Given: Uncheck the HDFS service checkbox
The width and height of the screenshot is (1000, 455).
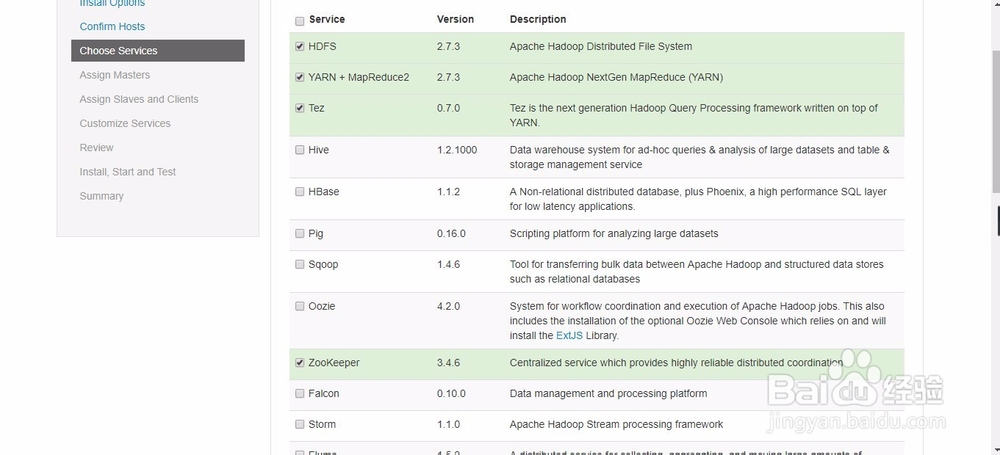Looking at the screenshot, I should [300, 47].
